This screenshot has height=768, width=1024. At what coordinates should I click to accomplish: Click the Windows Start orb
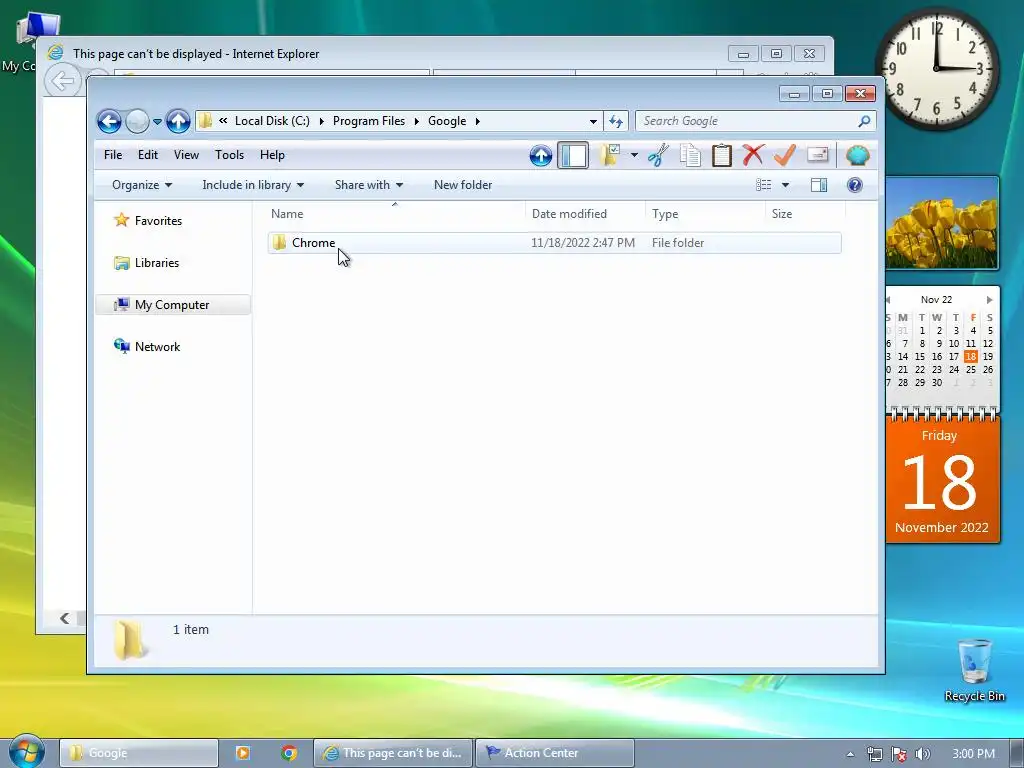tap(26, 751)
